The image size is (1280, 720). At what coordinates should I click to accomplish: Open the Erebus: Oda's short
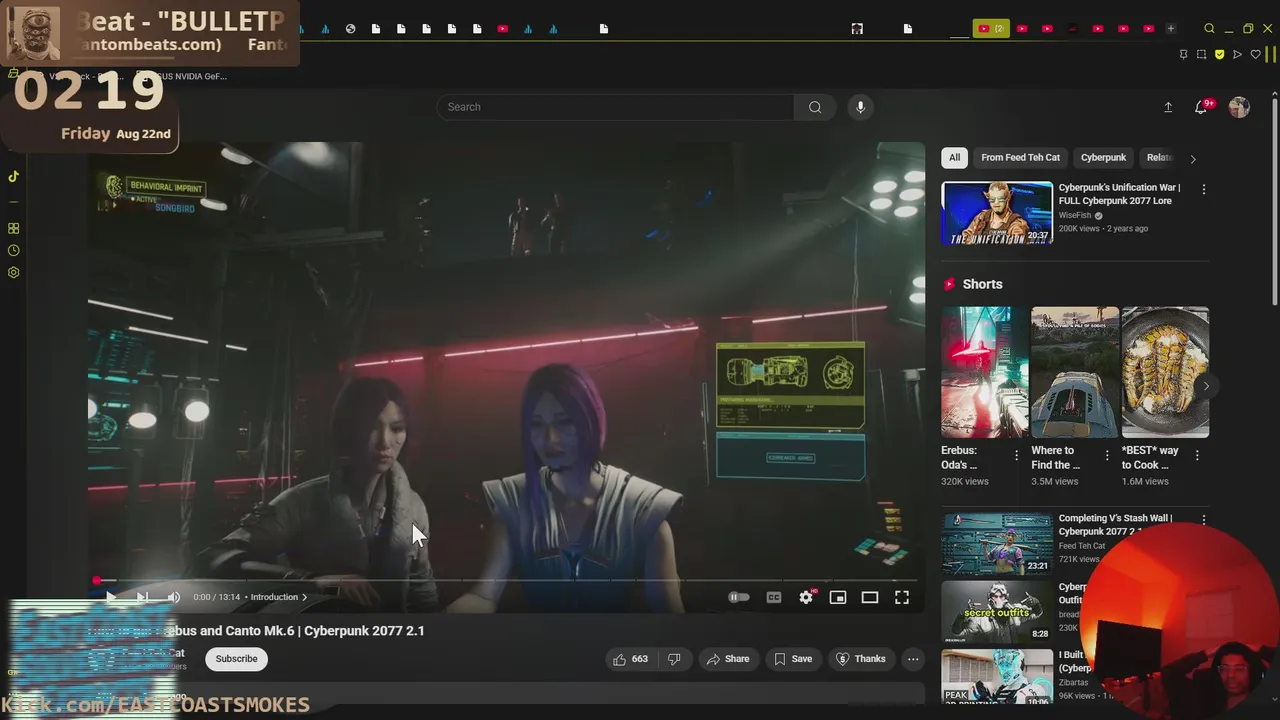[x=984, y=372]
